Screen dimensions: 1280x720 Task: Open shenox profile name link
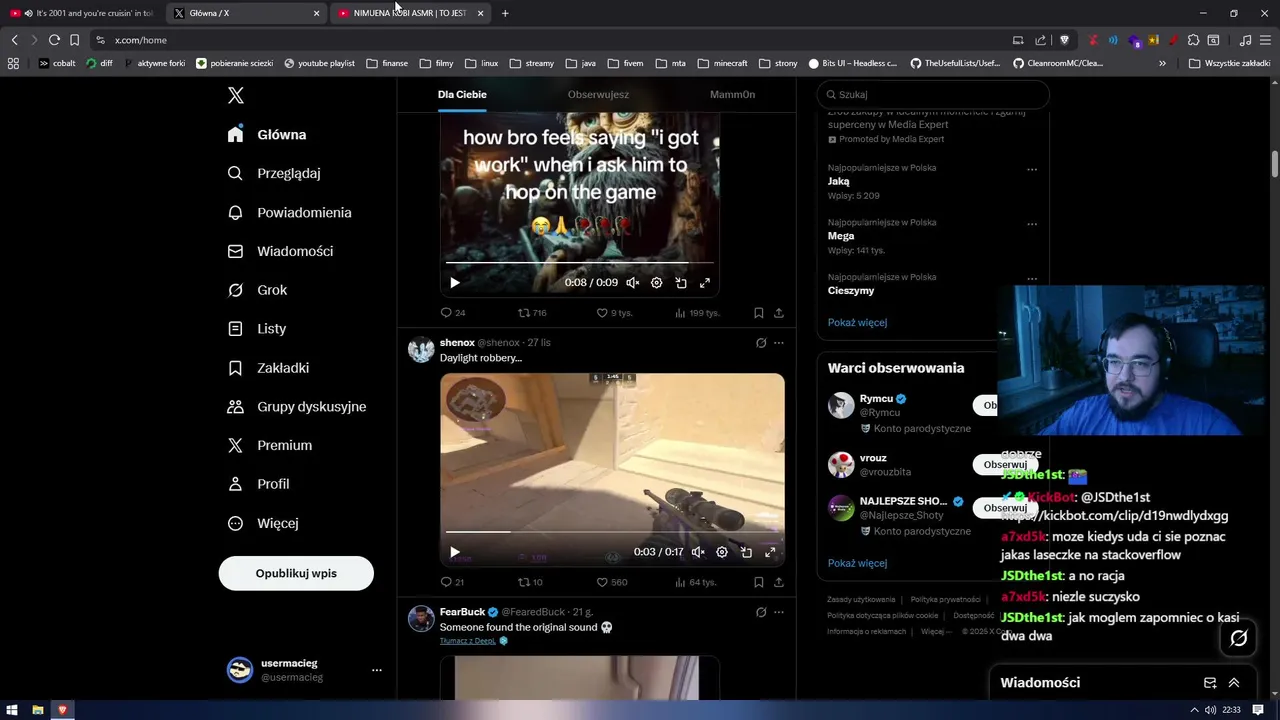457,342
